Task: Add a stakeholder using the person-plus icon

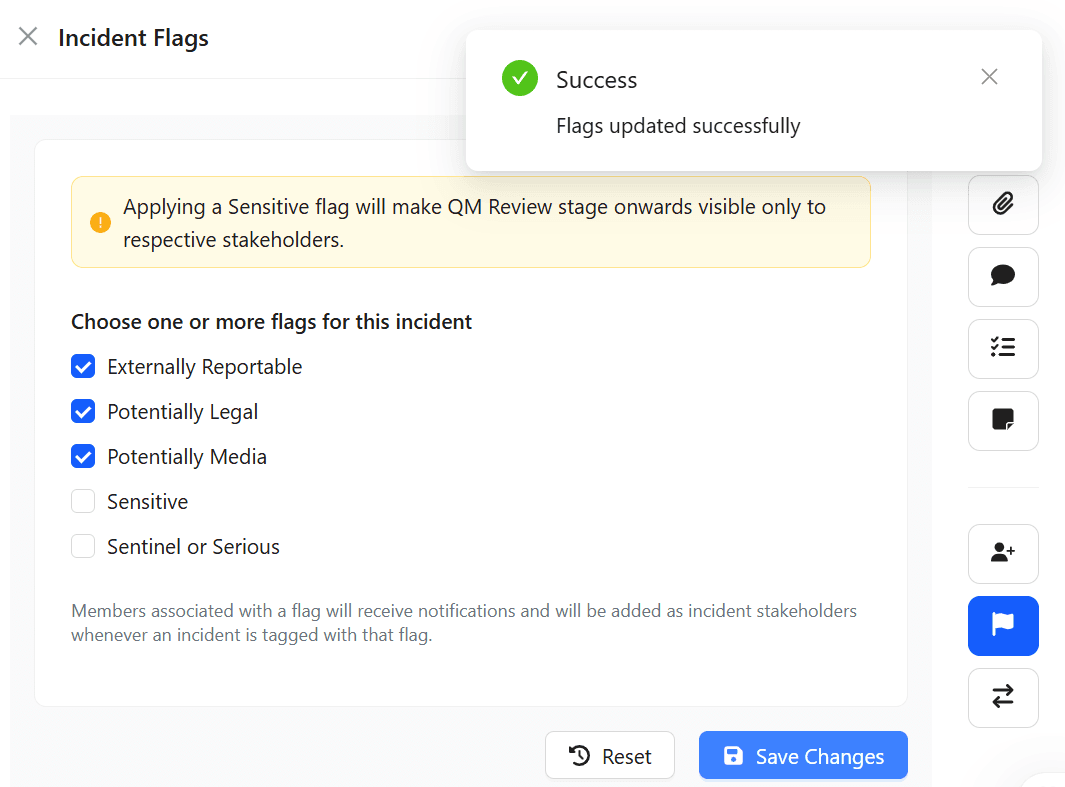Action: click(x=1003, y=554)
